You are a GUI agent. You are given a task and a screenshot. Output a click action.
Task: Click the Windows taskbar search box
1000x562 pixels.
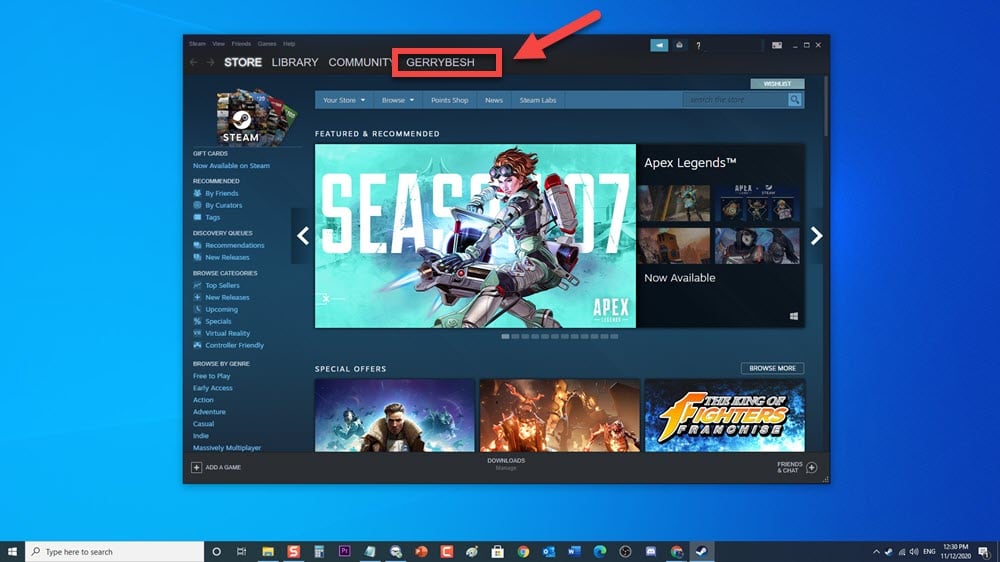[x=115, y=552]
